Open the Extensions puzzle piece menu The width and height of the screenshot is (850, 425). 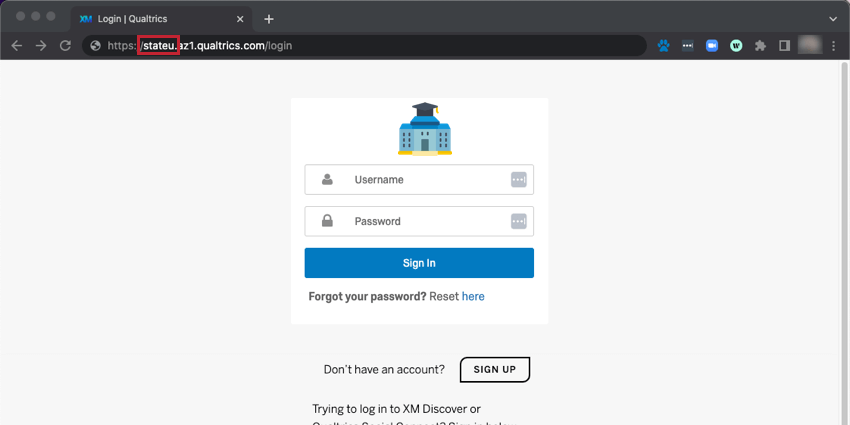pyautogui.click(x=761, y=46)
